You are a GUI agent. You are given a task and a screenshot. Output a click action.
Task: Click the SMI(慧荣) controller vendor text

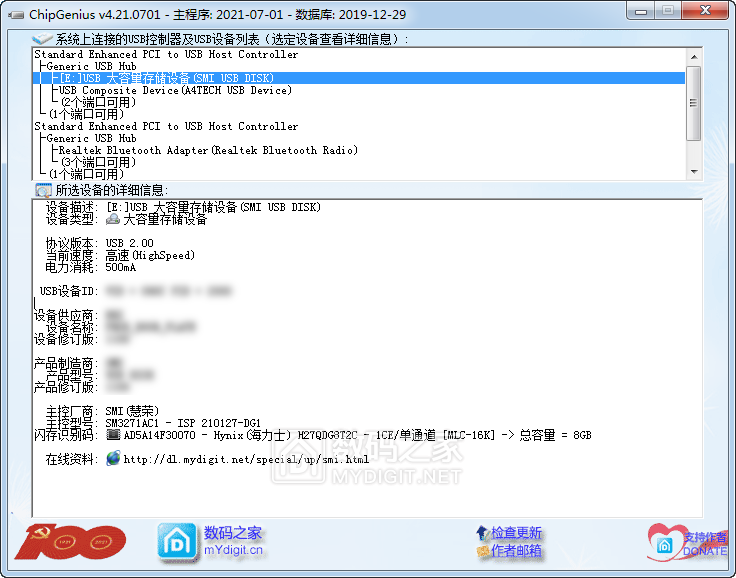pyautogui.click(x=132, y=411)
